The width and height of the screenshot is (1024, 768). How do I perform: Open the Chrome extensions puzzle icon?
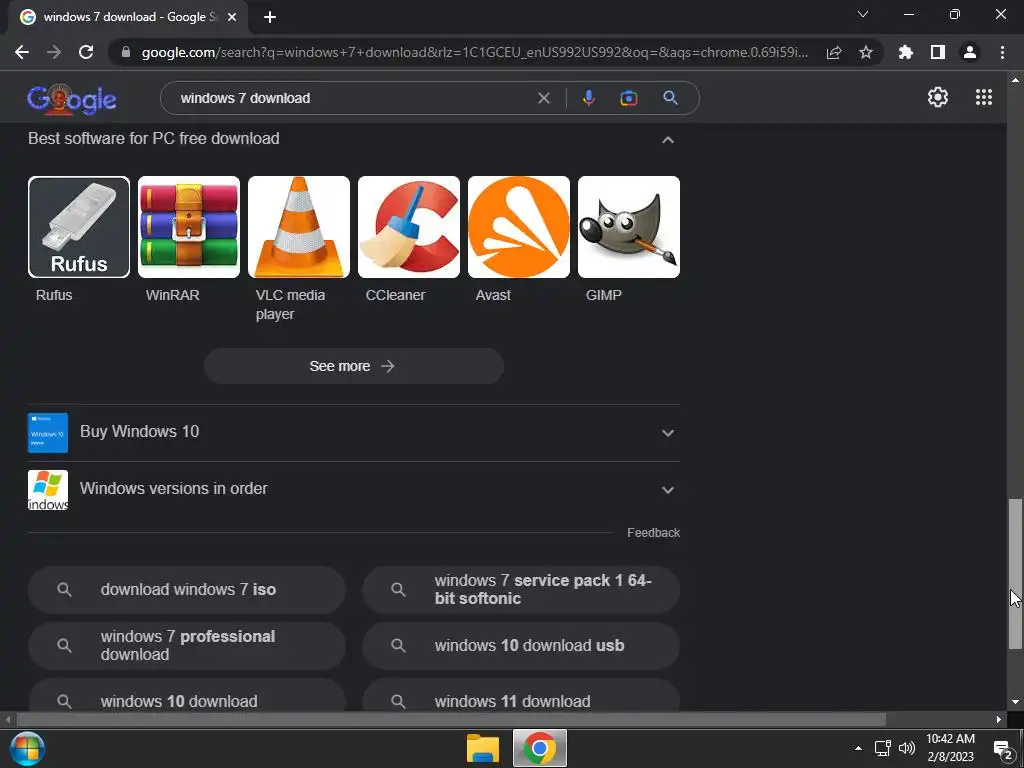point(906,52)
